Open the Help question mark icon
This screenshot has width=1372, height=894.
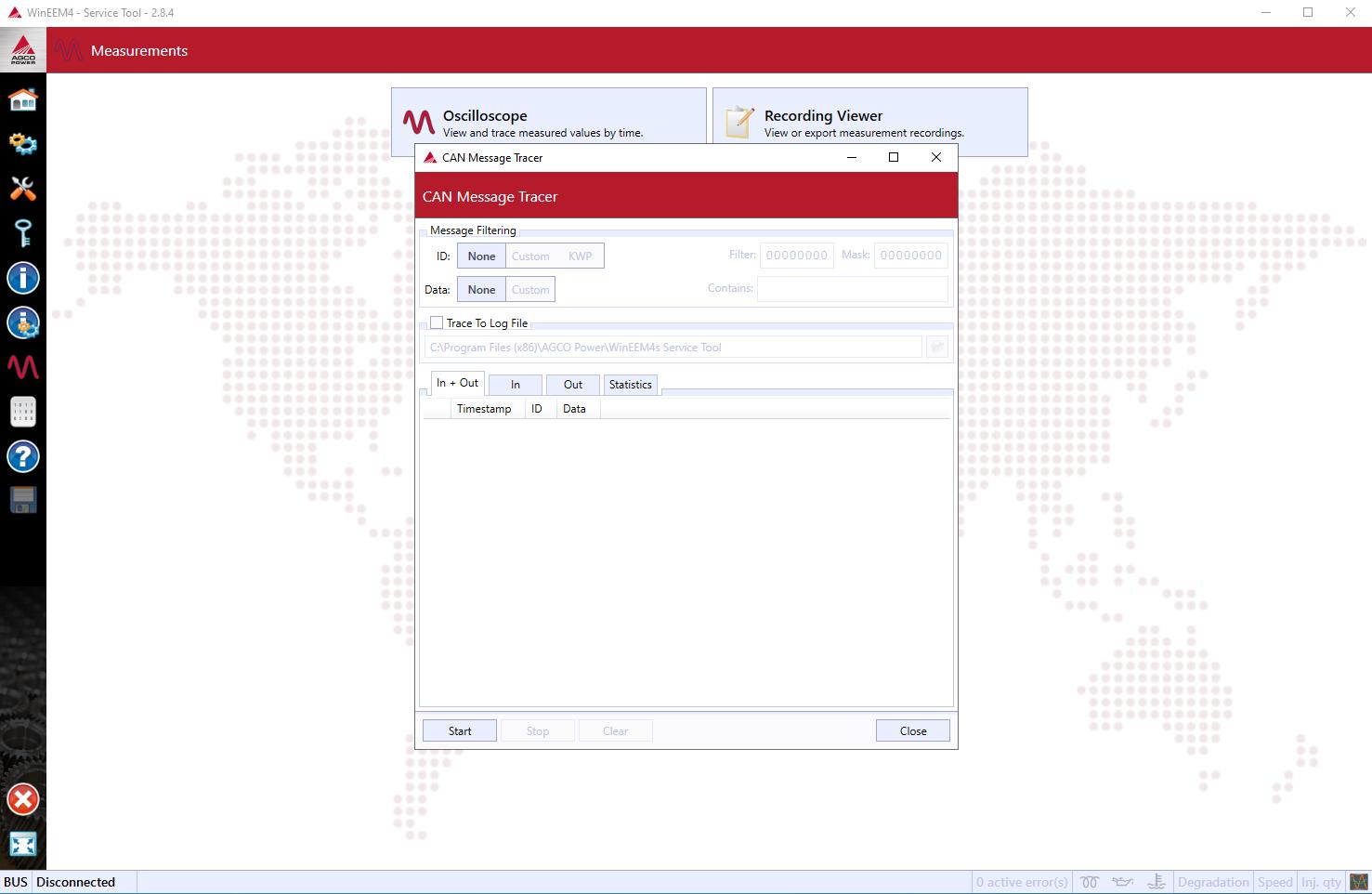[22, 456]
